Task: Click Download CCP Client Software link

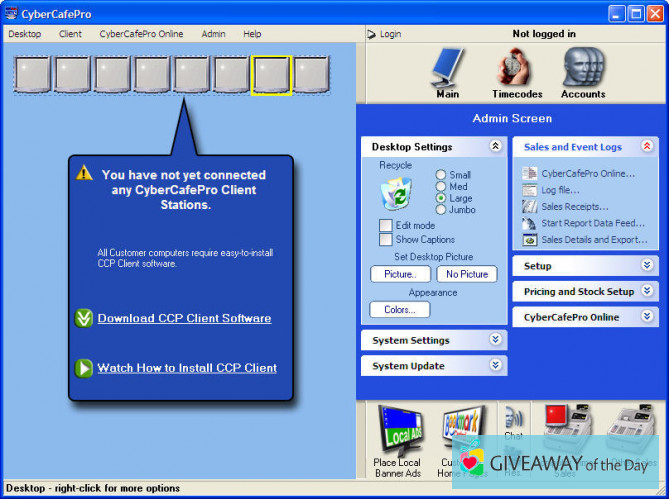Action: point(184,319)
